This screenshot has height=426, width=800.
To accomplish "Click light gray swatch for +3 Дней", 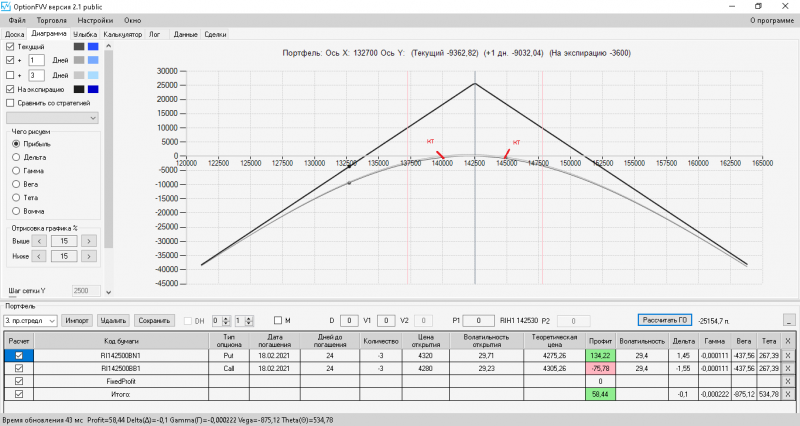I will coord(79,75).
